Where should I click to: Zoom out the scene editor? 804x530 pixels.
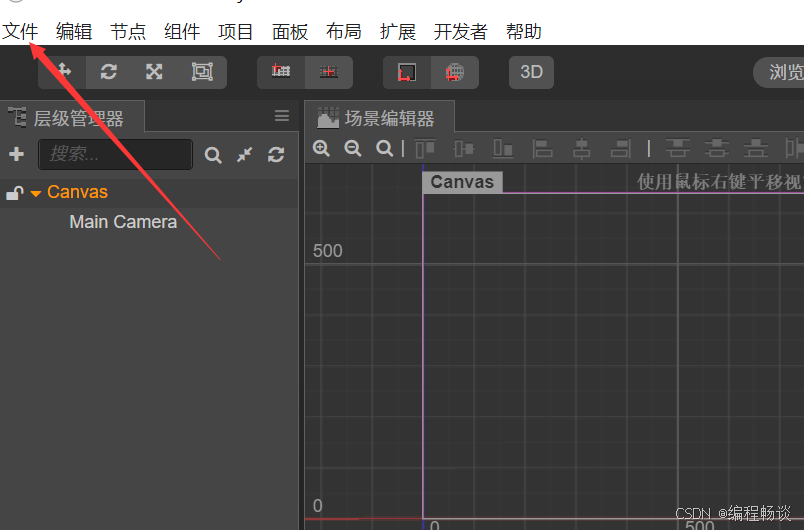(353, 149)
